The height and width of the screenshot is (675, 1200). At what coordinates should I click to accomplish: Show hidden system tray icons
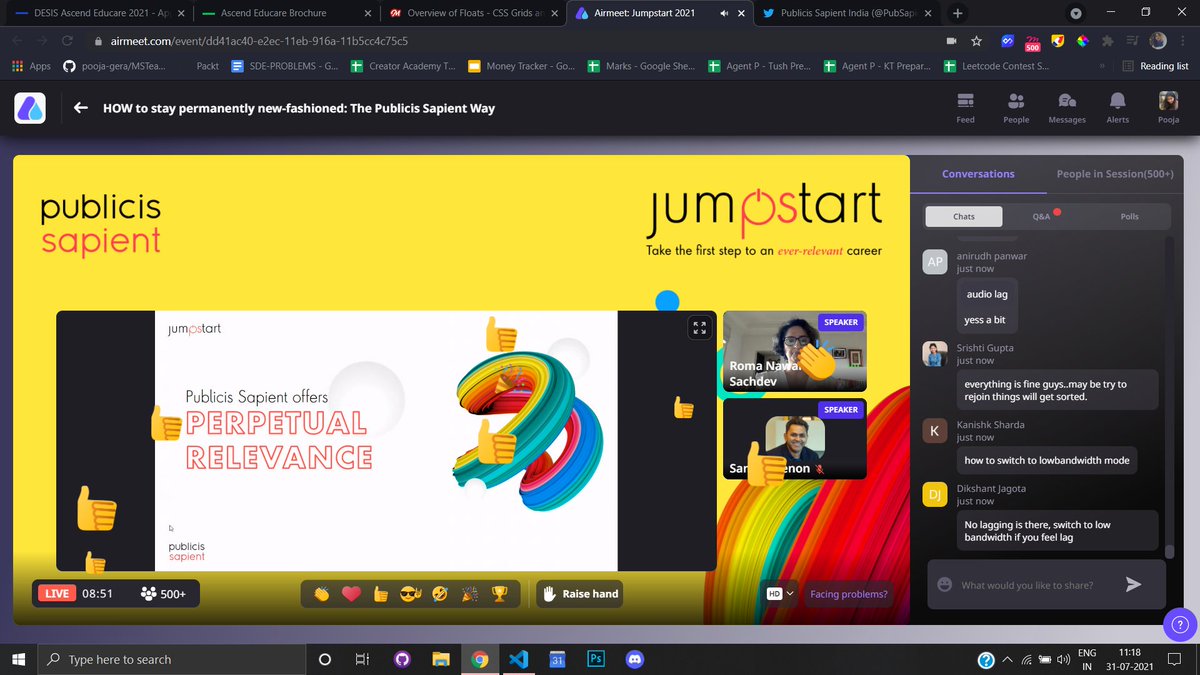point(1009,659)
